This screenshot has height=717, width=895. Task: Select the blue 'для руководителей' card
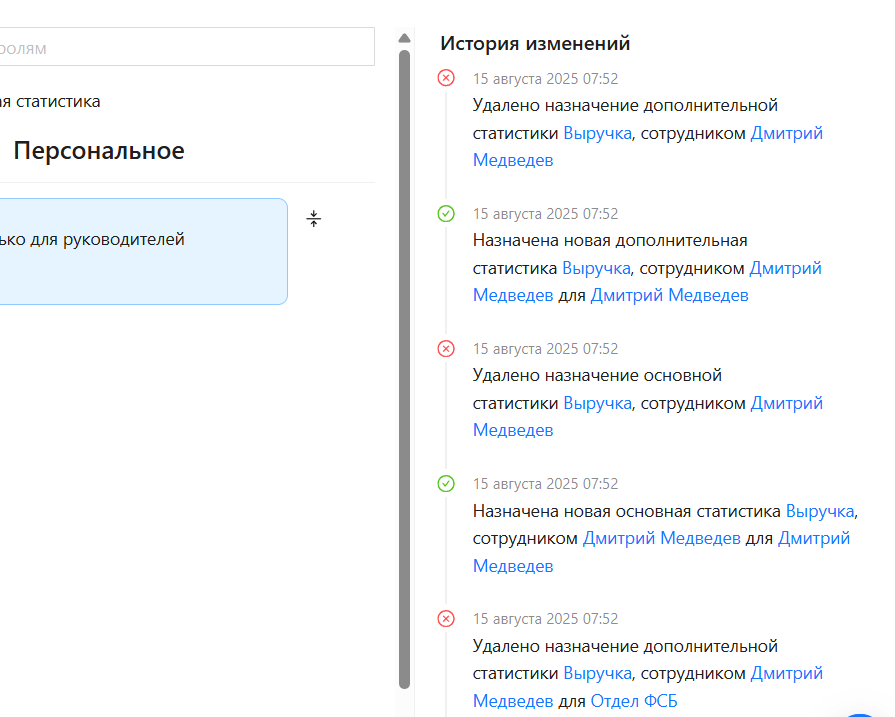140,251
